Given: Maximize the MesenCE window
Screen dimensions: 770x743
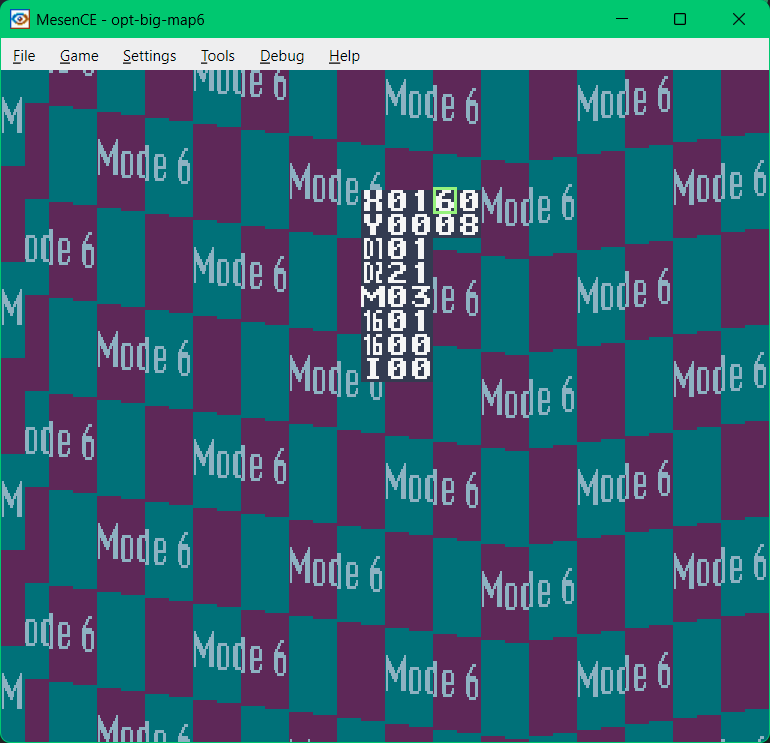Looking at the screenshot, I should 680,19.
